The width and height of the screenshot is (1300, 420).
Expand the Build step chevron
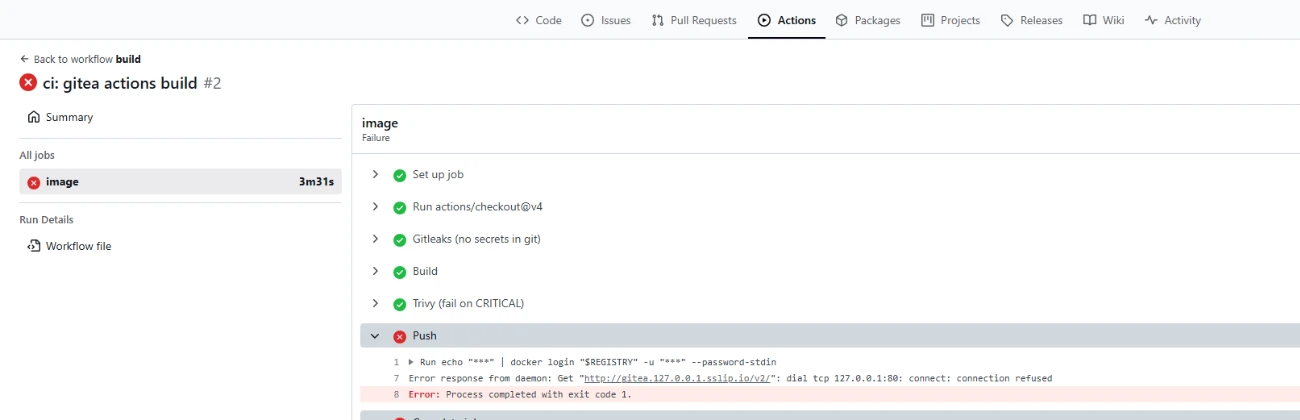click(x=375, y=271)
